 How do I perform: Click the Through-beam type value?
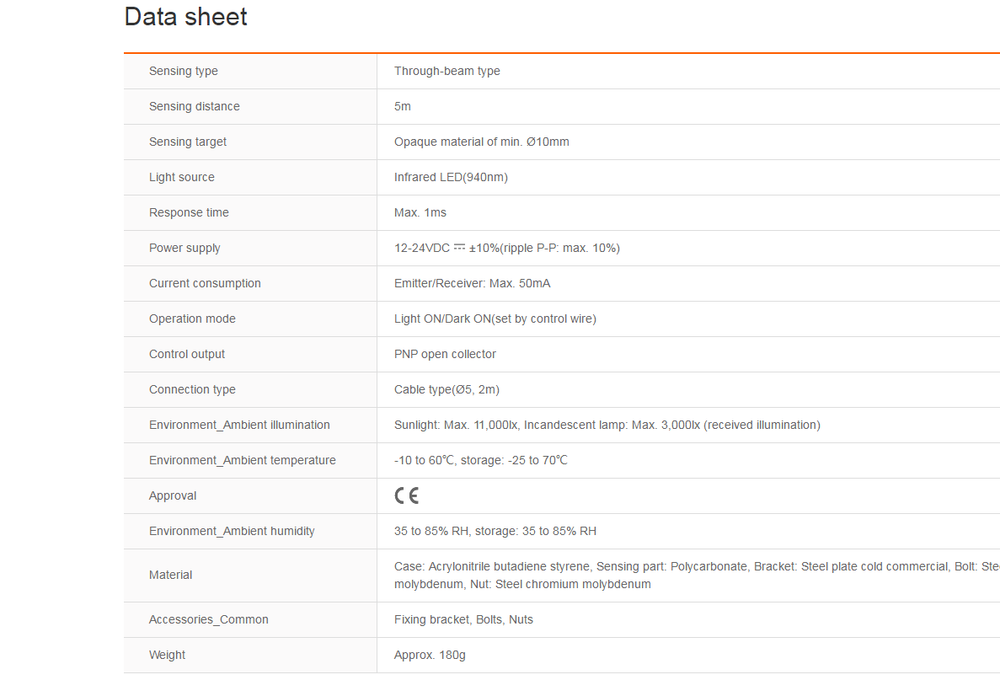pos(447,71)
